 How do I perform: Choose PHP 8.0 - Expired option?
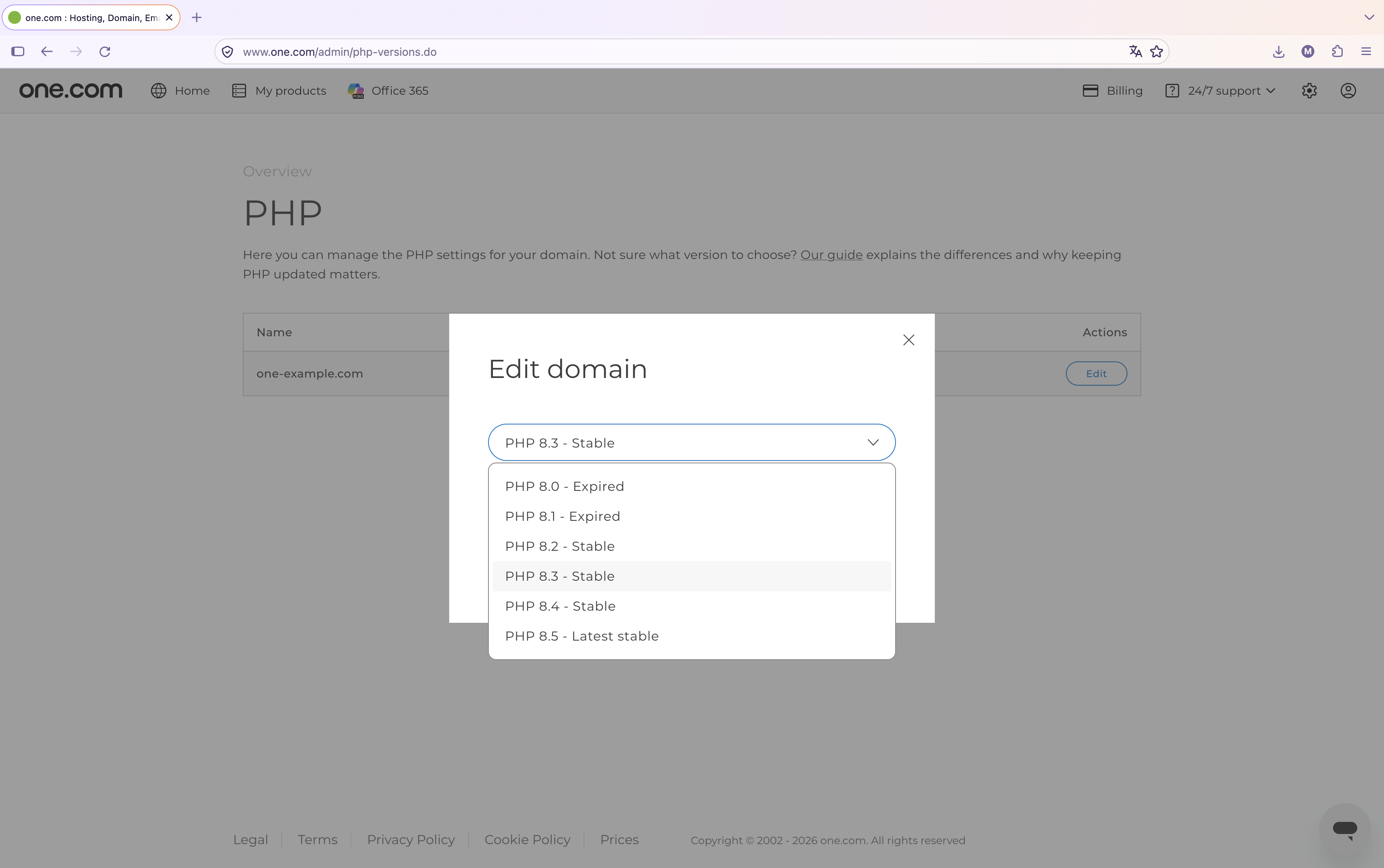point(692,486)
